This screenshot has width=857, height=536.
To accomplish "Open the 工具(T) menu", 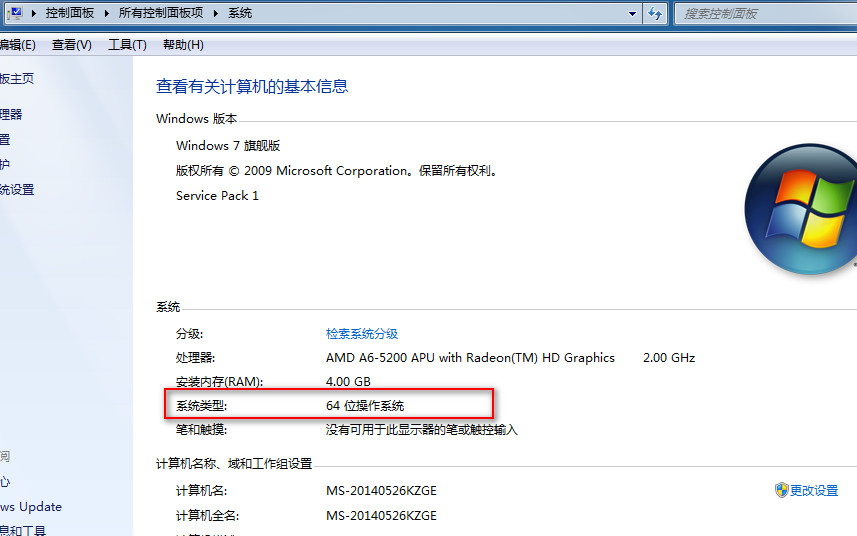I will point(127,45).
